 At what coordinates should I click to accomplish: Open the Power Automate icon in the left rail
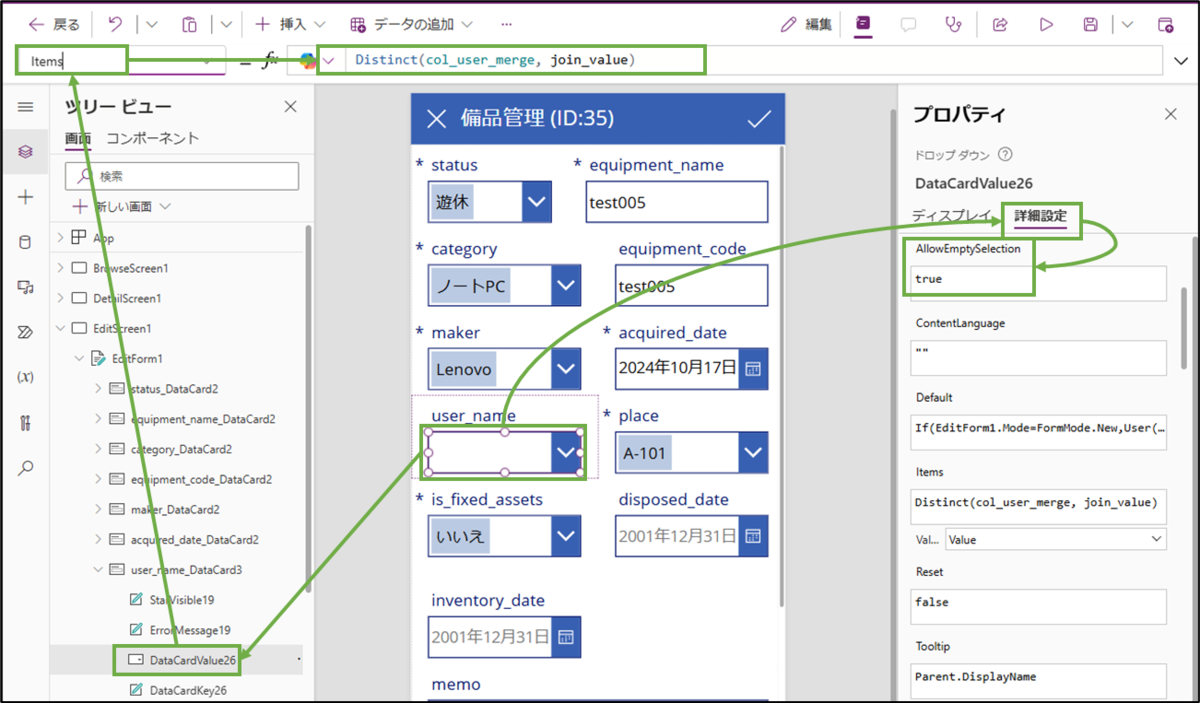click(26, 332)
